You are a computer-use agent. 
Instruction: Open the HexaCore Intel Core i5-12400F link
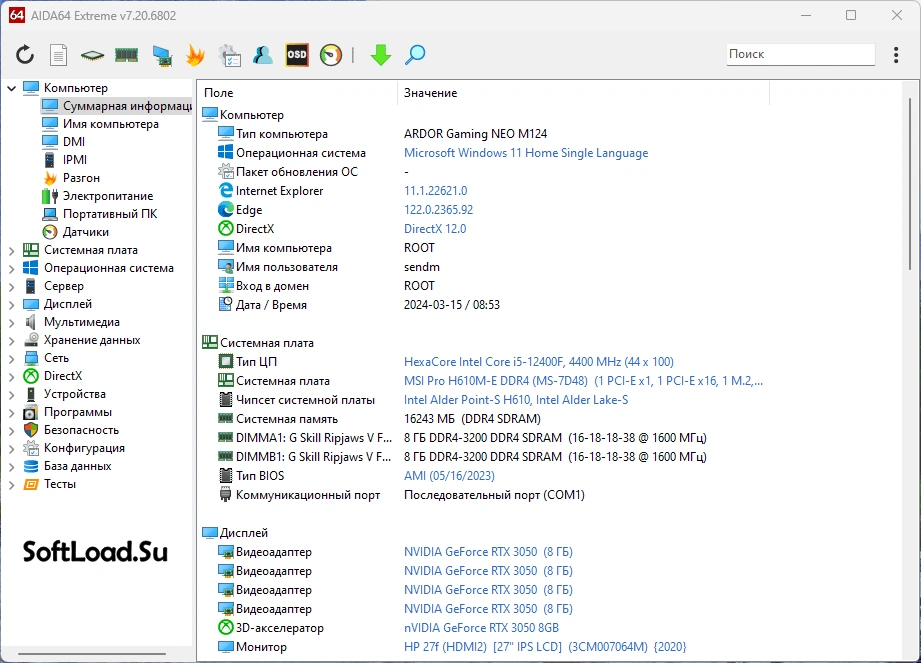coord(539,362)
